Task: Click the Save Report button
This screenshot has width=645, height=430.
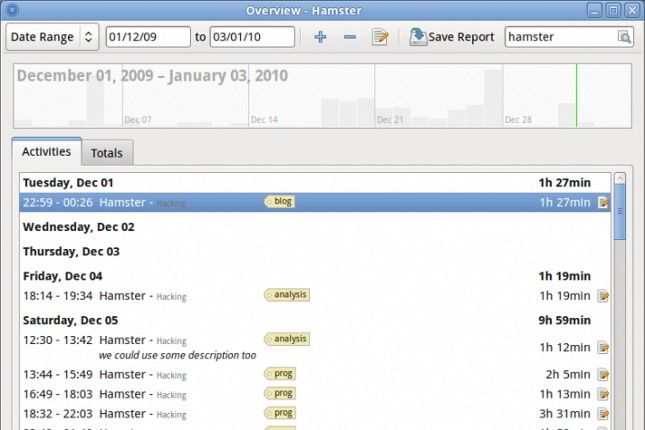Action: tap(452, 37)
